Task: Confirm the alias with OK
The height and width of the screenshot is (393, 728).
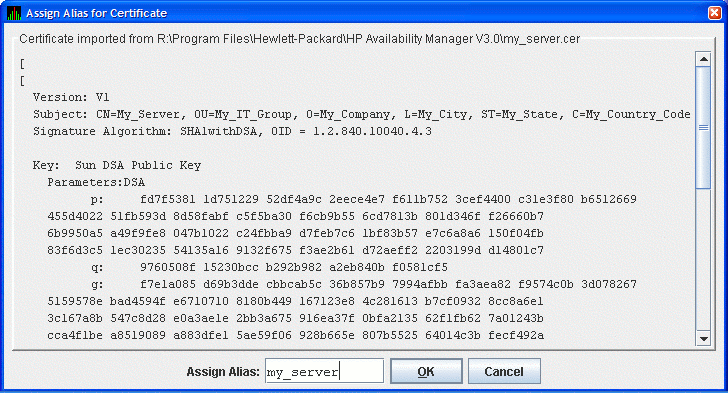Action: coord(426,371)
